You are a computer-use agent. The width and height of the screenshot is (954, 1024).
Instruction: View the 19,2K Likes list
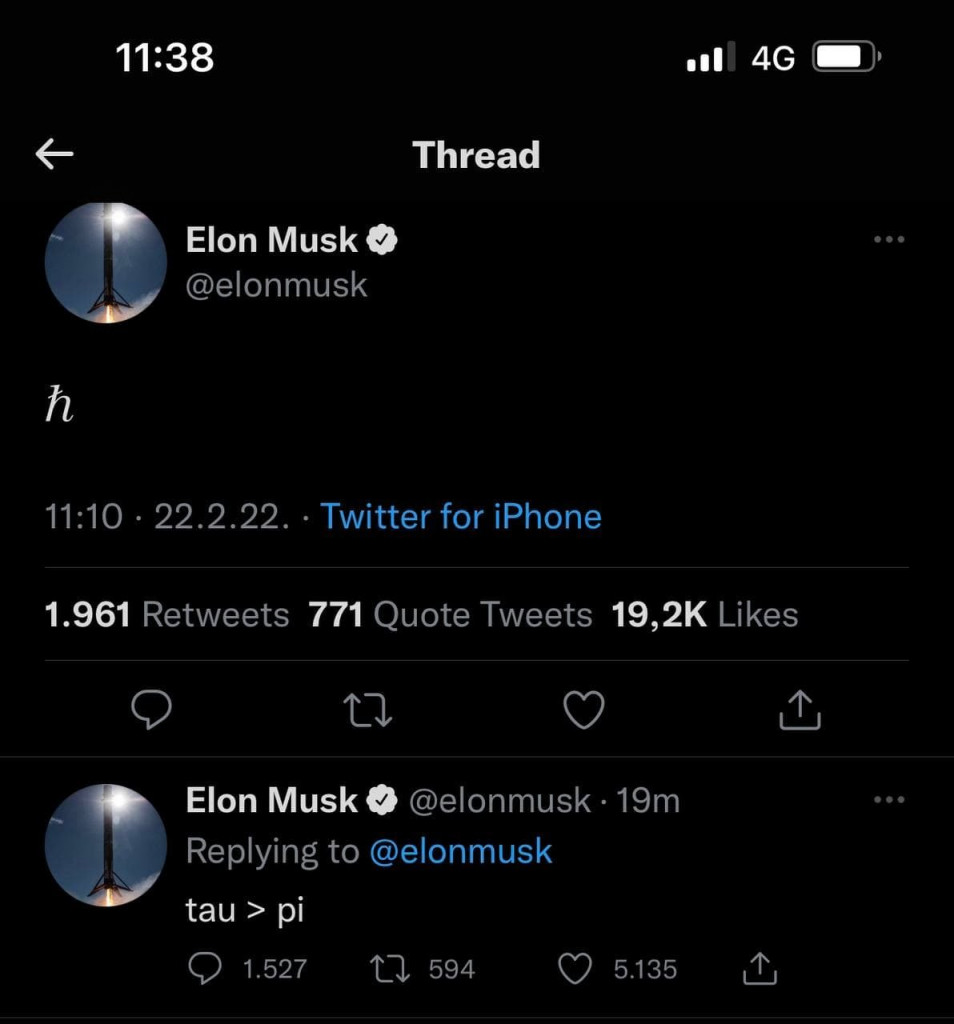(x=705, y=614)
